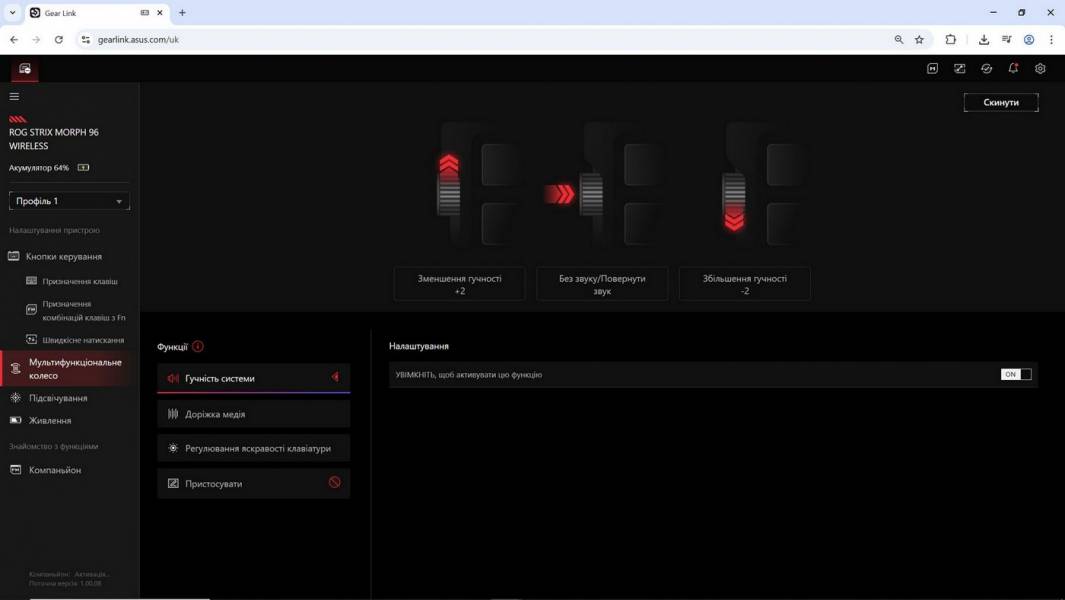Open Швидкісне натискання page
1065x600 pixels.
(83, 340)
